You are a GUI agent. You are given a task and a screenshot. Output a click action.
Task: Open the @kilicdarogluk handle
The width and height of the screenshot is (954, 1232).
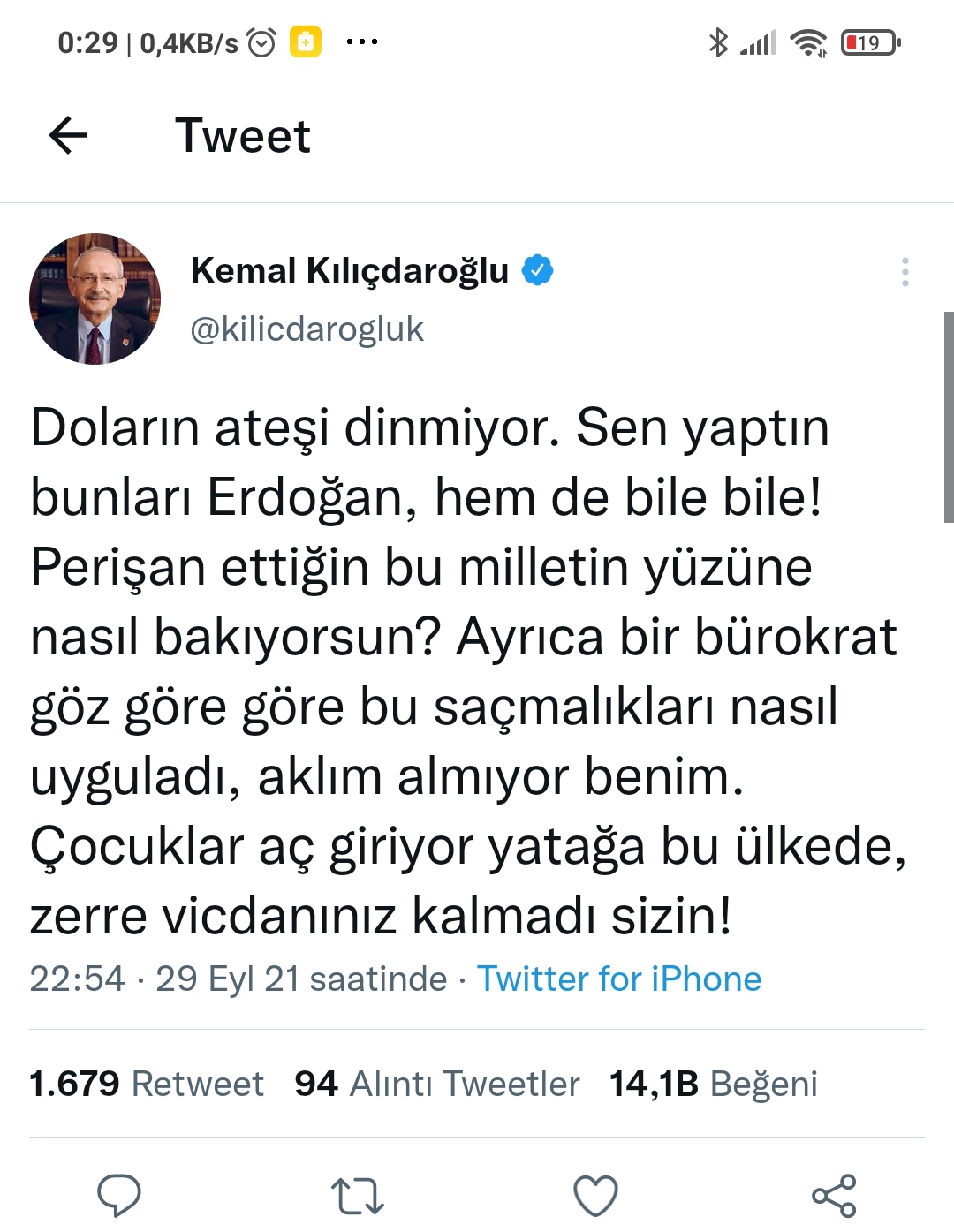[307, 329]
